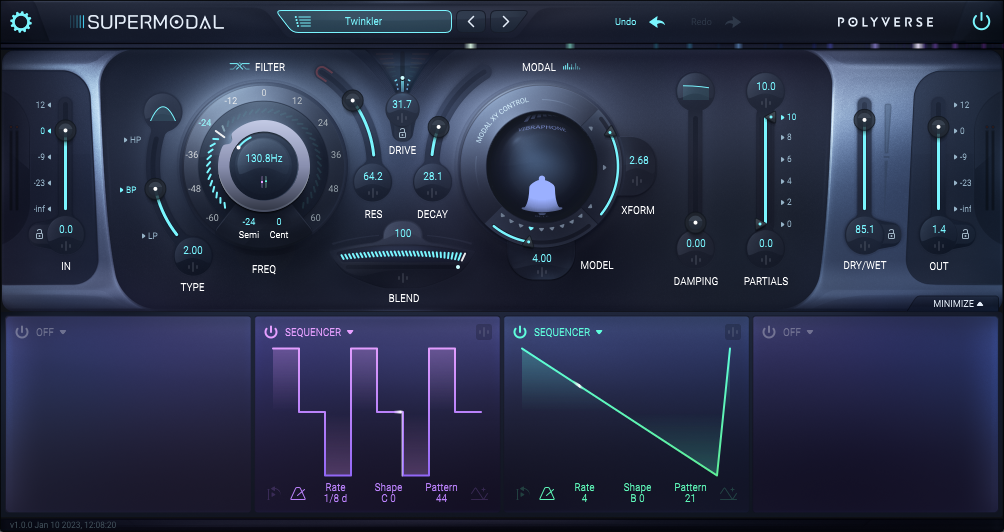1004x532 pixels.
Task: Toggle the DRY/WET lock
Action: [891, 233]
